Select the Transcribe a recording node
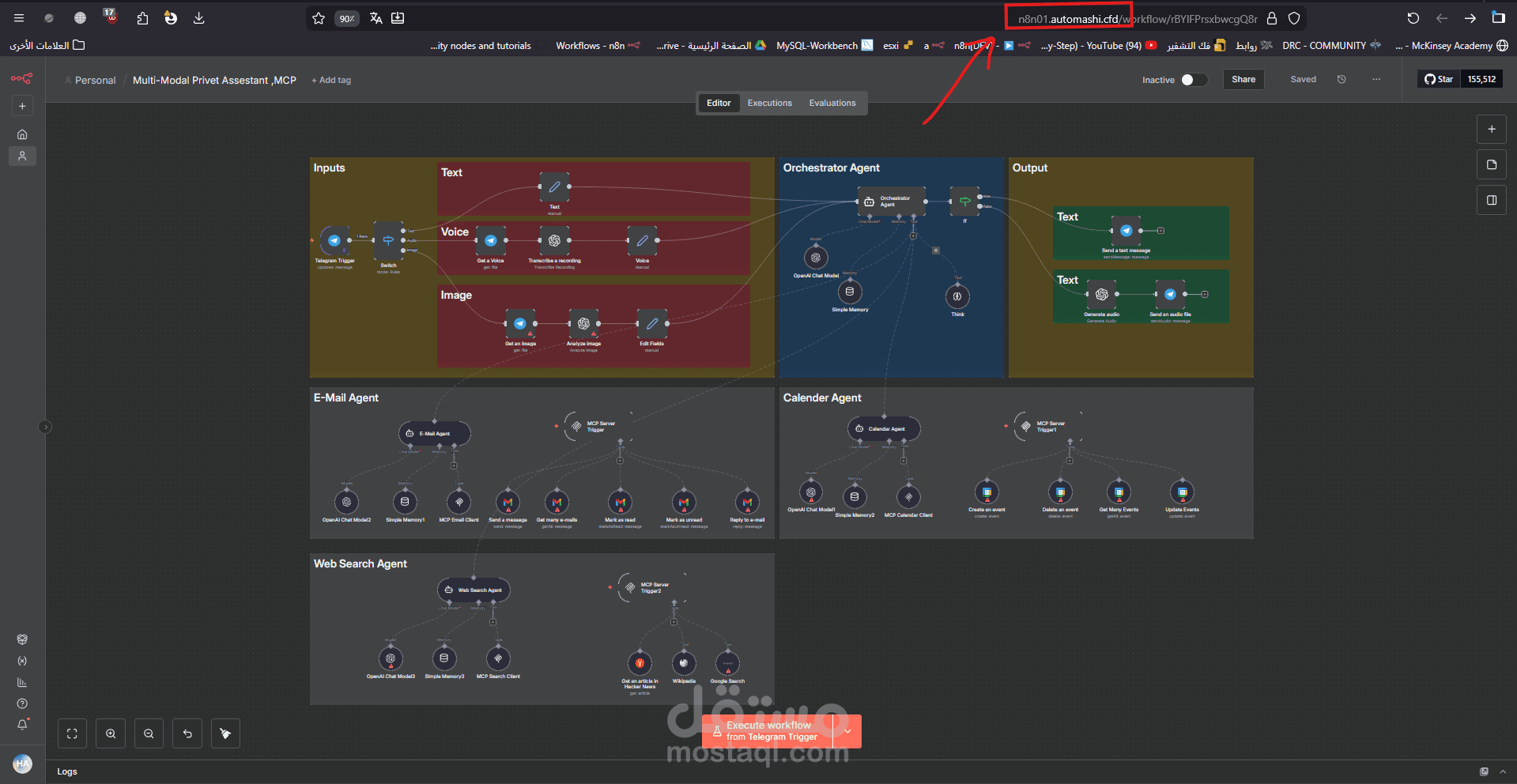Screen dimensions: 1517x784 coord(554,240)
